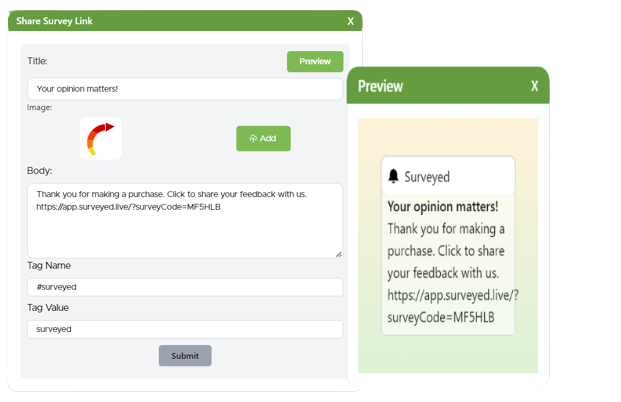Click the Preview panel header text
Image resolution: width=621 pixels, height=402 pixels.
[x=380, y=86]
